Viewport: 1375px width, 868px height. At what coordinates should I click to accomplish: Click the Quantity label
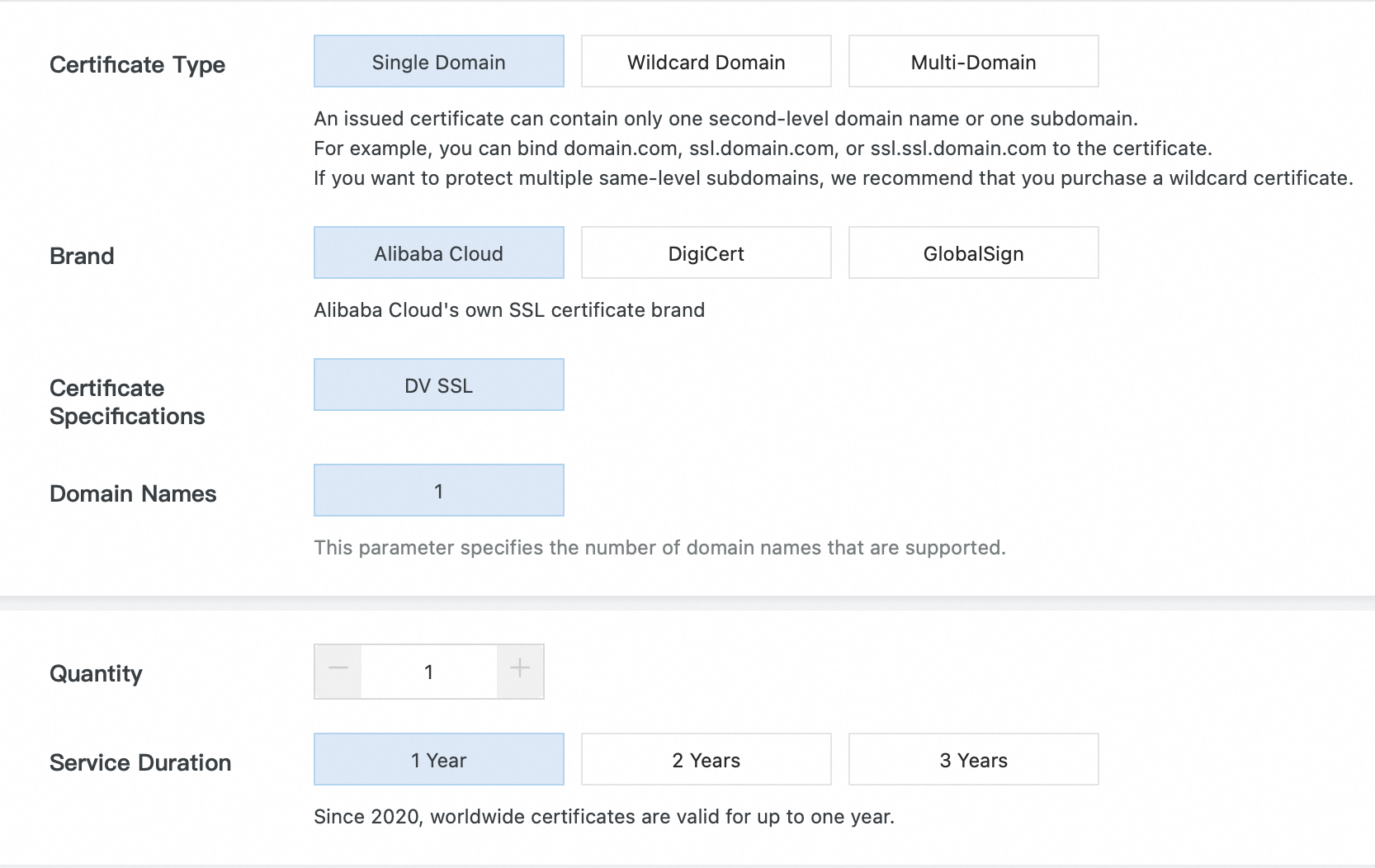[x=96, y=673]
